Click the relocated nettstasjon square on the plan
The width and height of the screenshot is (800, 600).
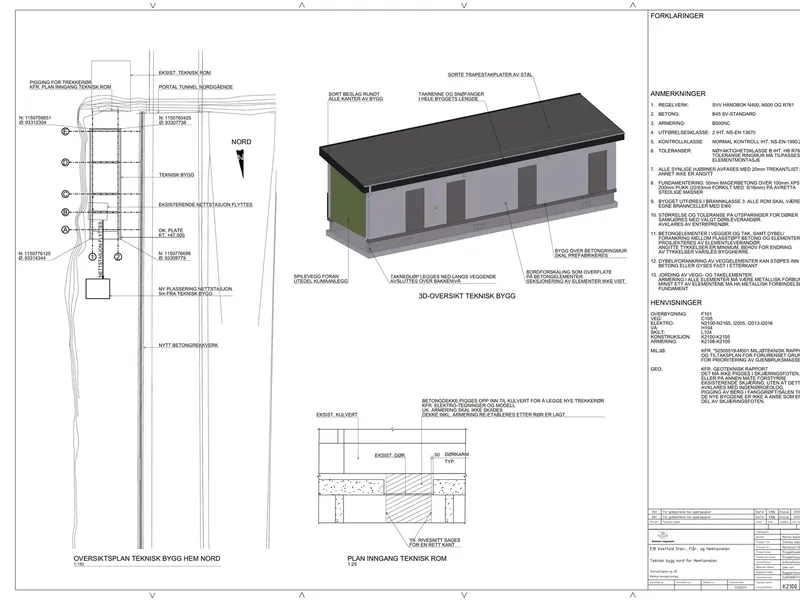point(98,289)
